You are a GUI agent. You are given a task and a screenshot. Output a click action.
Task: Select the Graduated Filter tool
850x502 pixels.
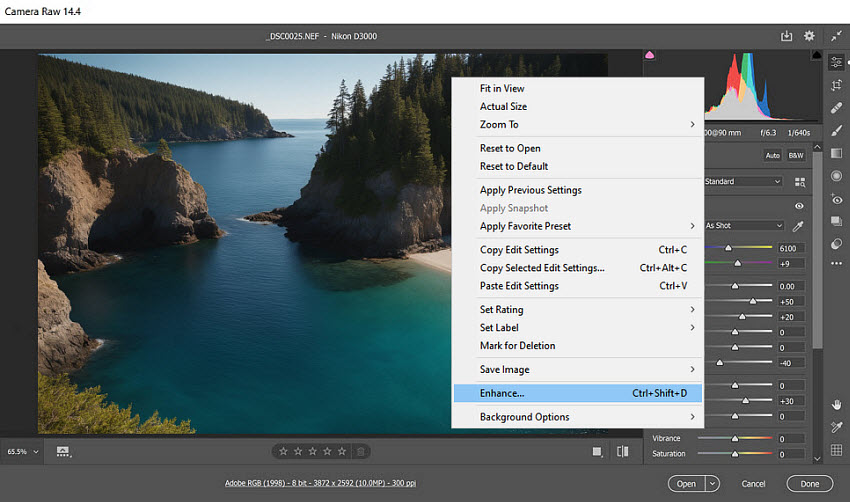[x=836, y=153]
